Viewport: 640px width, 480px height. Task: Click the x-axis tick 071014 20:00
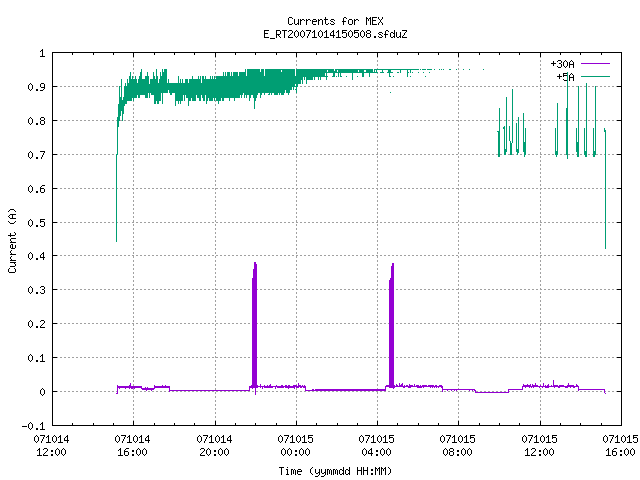(x=214, y=445)
